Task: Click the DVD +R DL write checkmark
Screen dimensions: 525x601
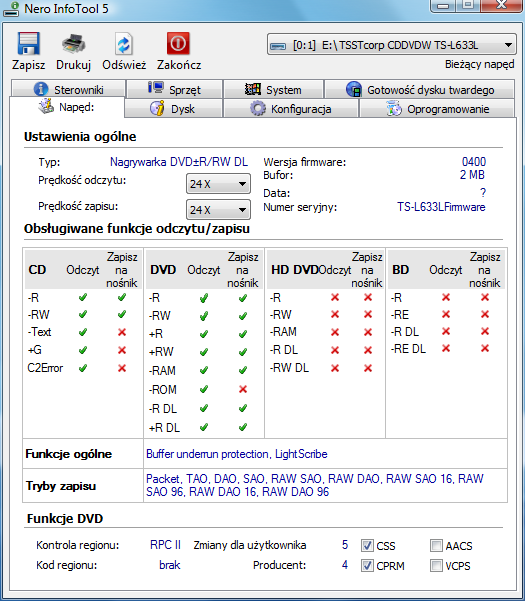Action: tap(243, 427)
